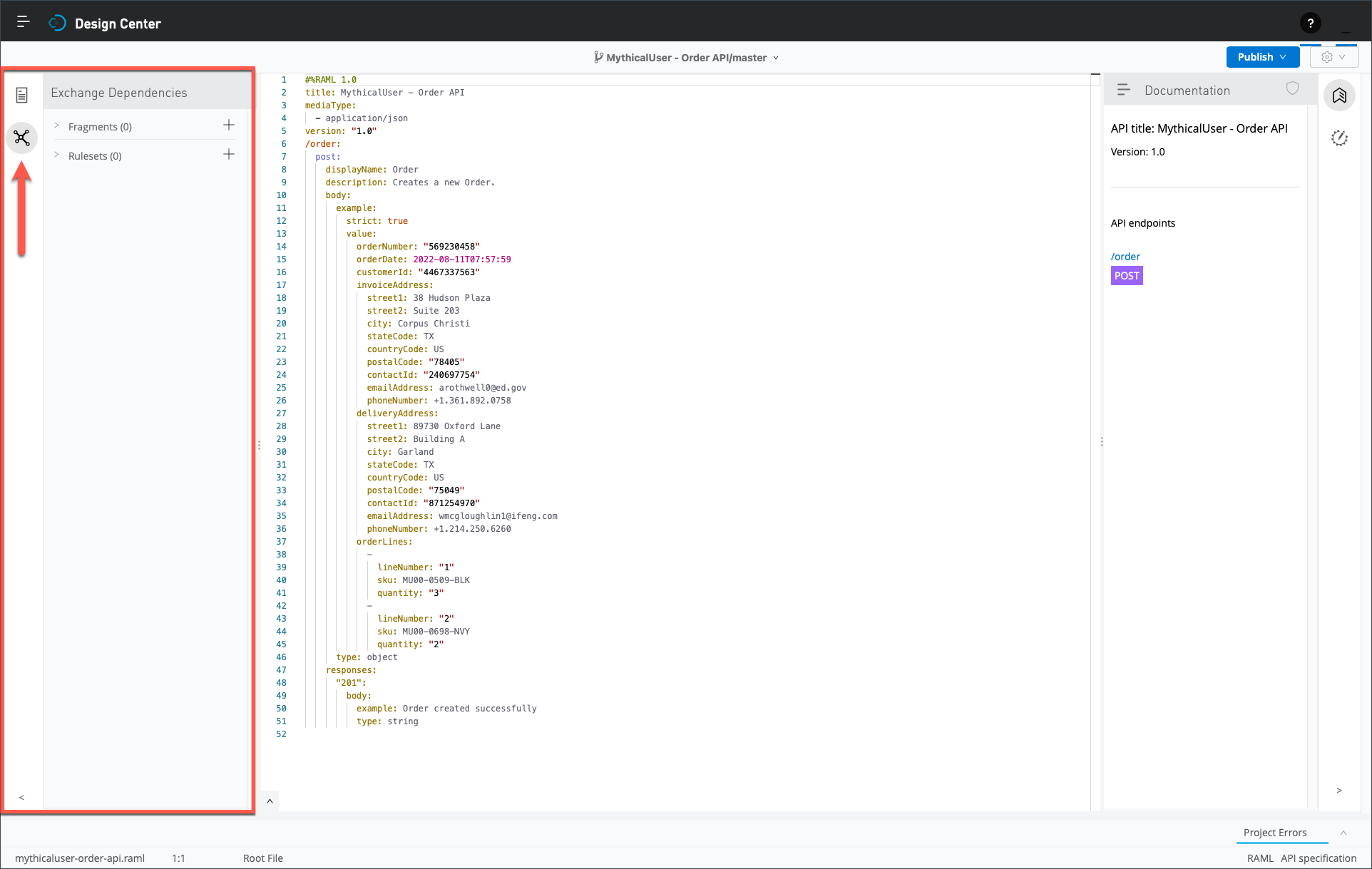The image size is (1372, 869).
Task: Add a new fragment with plus icon
Action: point(229,125)
